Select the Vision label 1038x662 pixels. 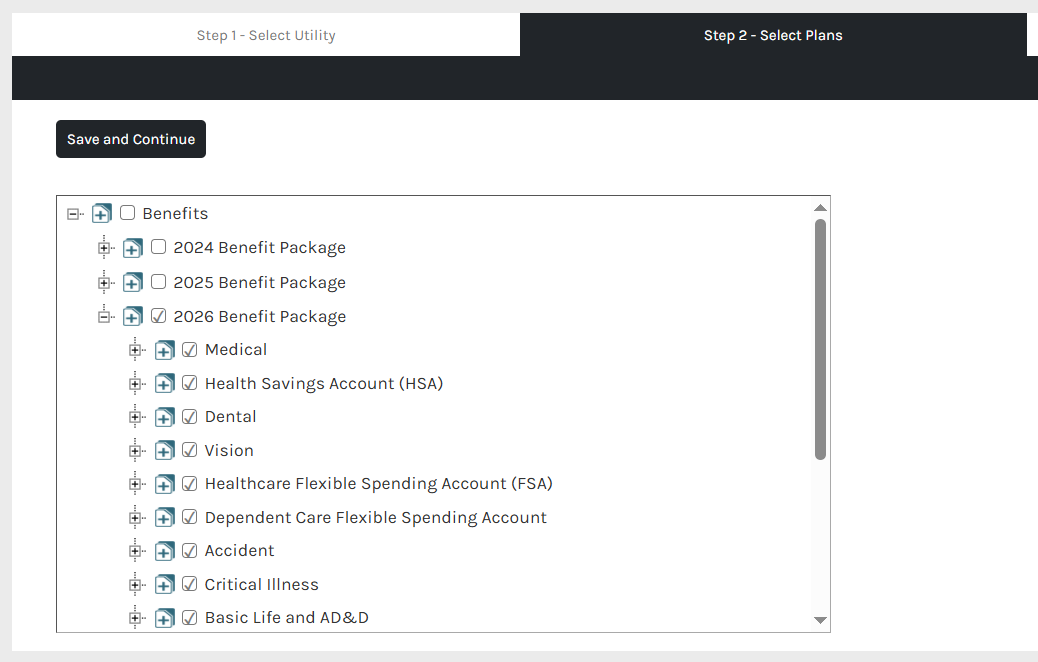229,450
